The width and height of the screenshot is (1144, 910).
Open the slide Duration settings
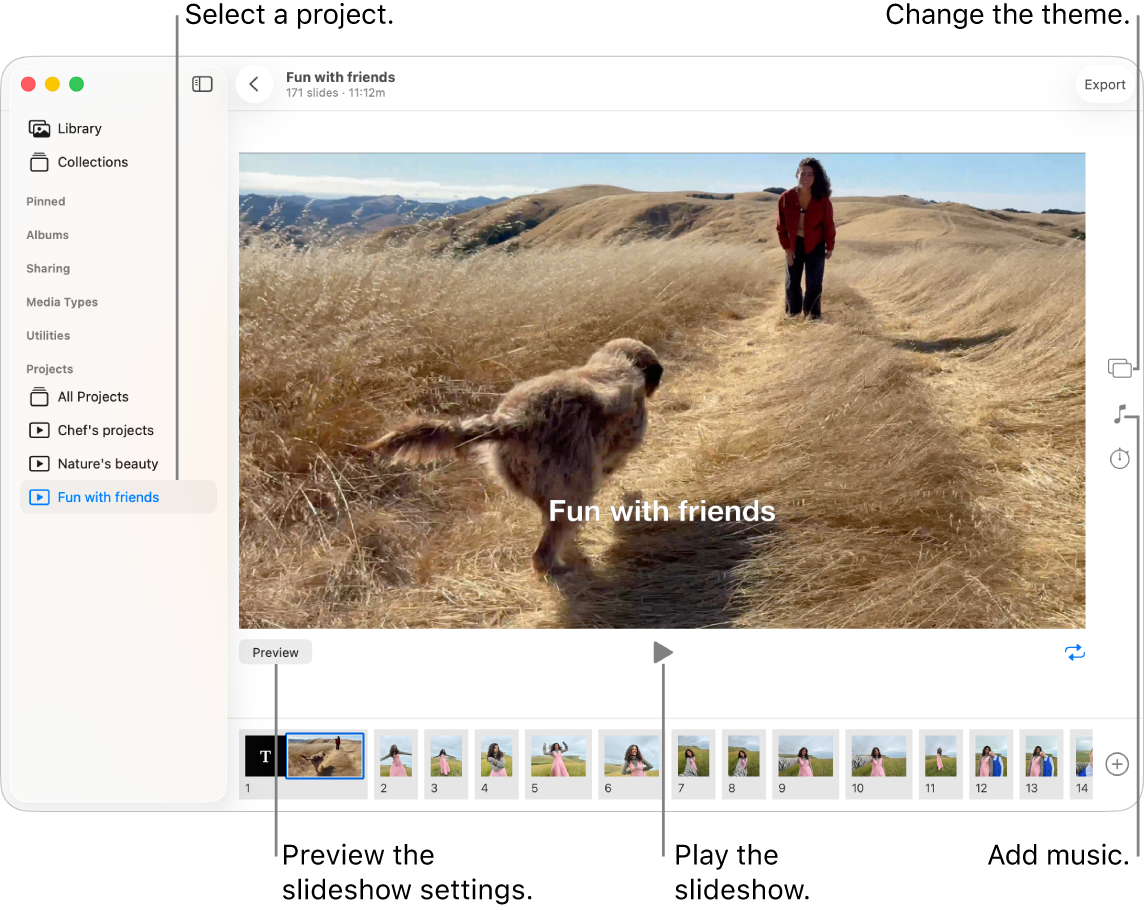pos(1120,458)
